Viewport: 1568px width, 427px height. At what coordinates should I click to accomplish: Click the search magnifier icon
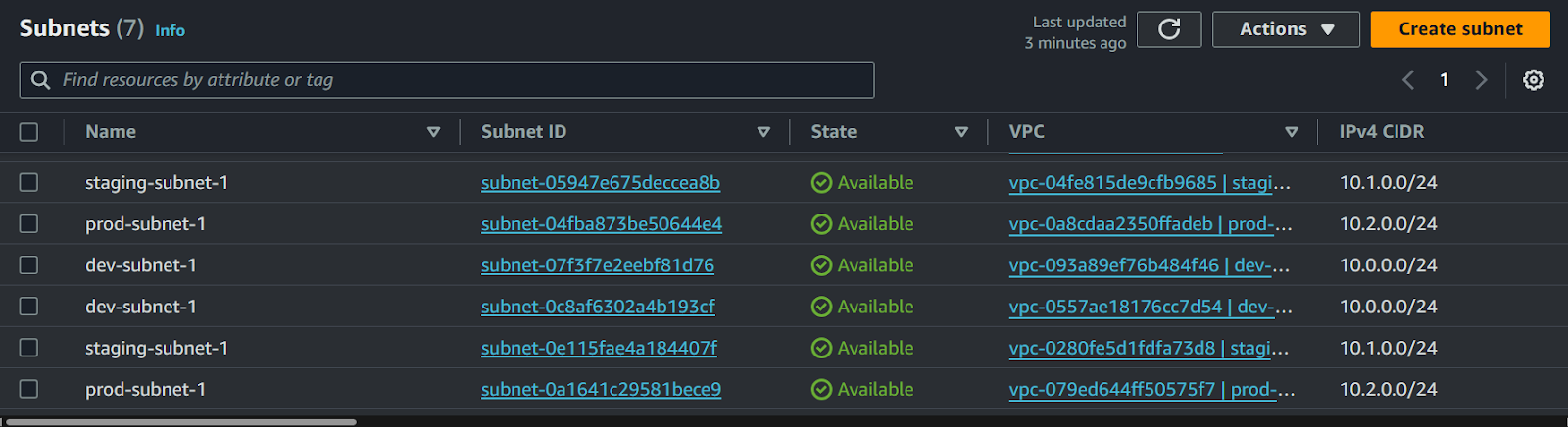pos(40,80)
